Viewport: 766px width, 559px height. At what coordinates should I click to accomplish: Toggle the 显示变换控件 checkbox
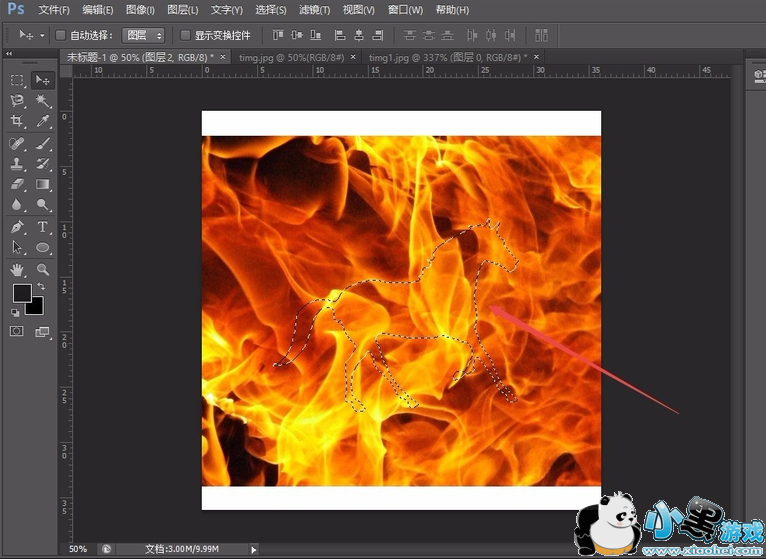tap(185, 35)
